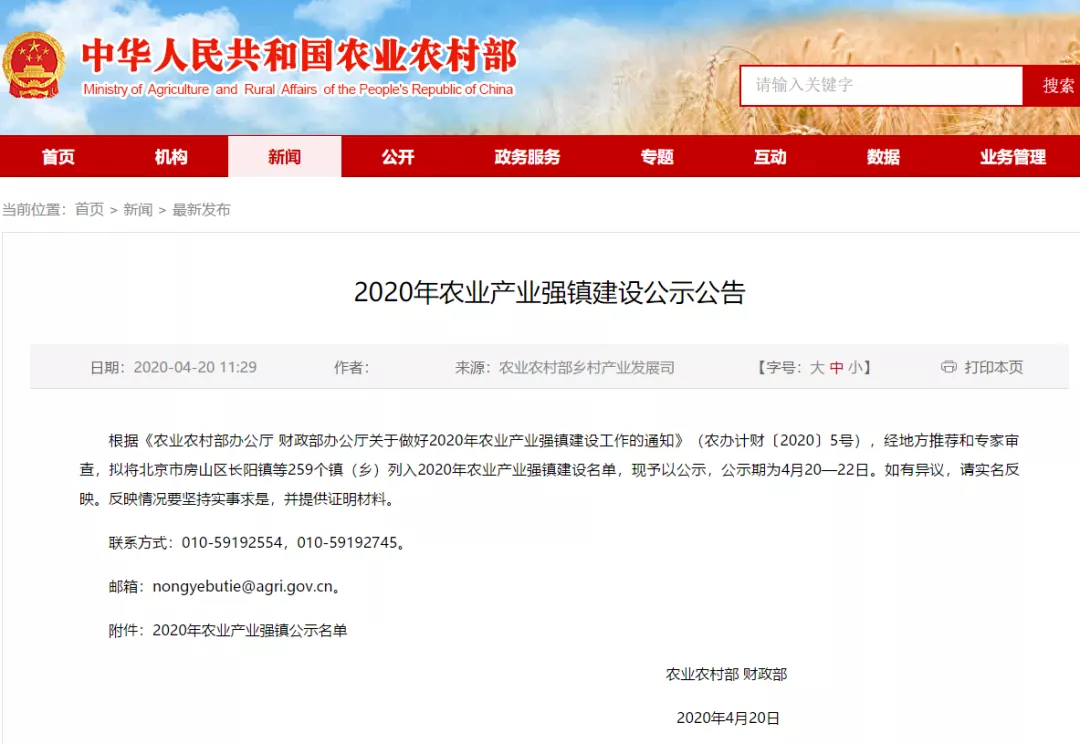Go to 最新发布 in breadcrumb trail

pyautogui.click(x=201, y=209)
